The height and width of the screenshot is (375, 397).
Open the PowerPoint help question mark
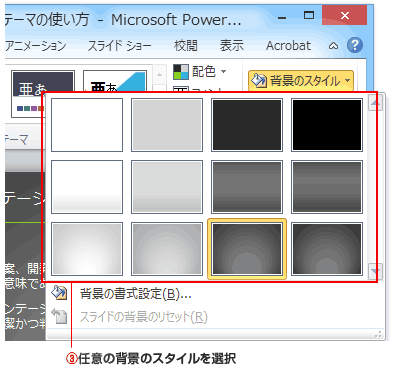(x=355, y=45)
